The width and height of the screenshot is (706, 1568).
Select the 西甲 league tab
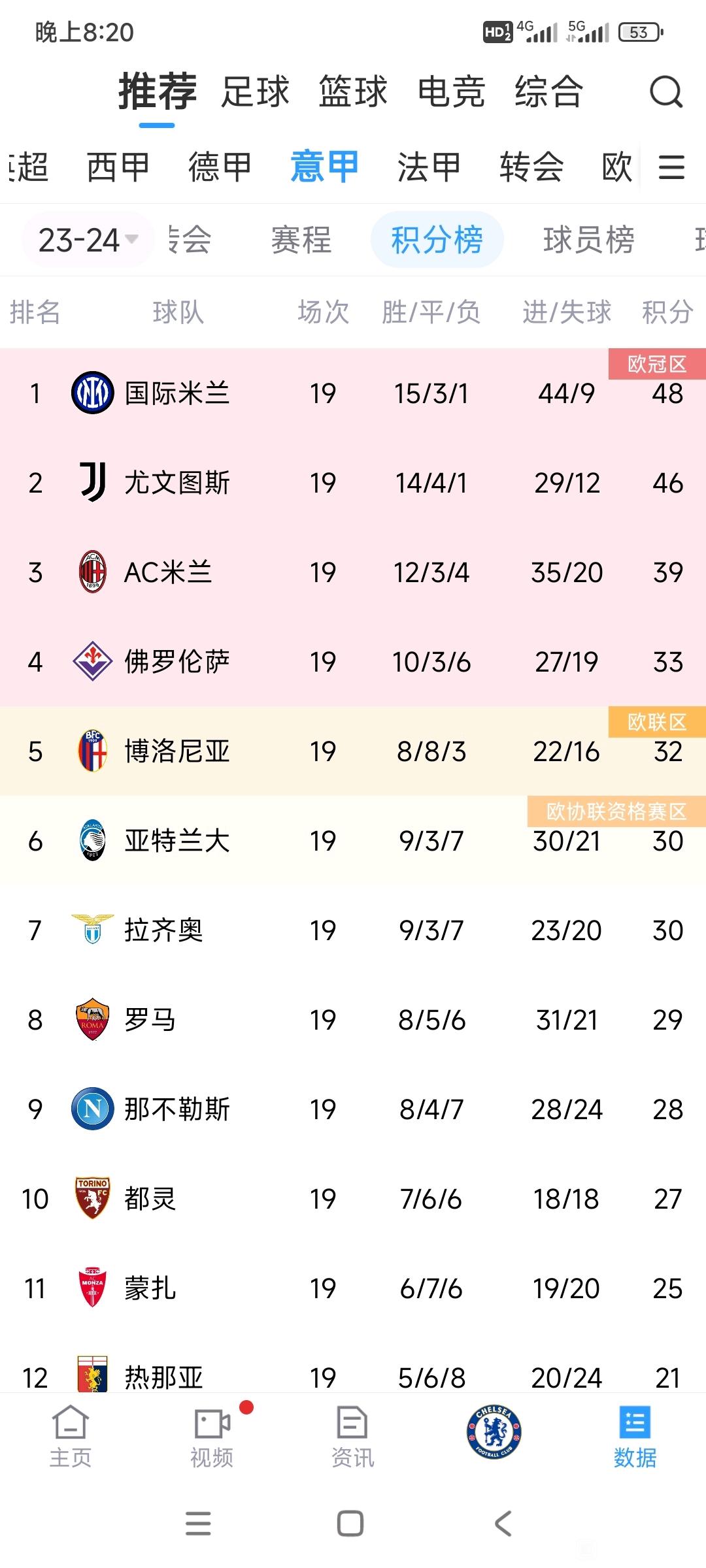pos(118,167)
